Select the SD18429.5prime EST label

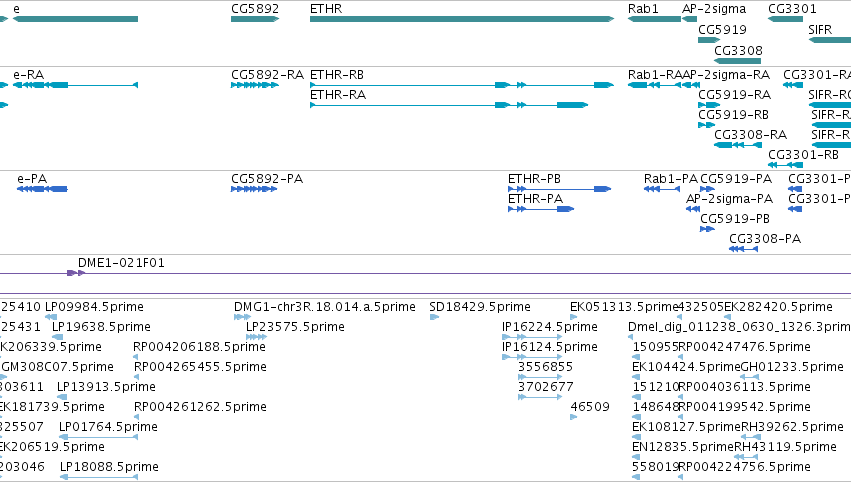point(480,307)
